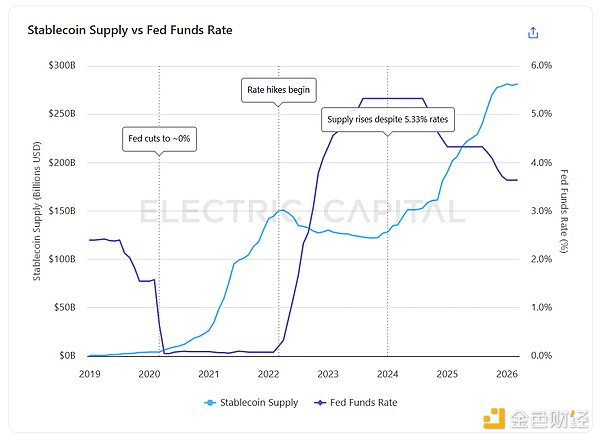Select the 'Fed cuts to ~0%' annotation
This screenshot has height=440, width=600.
[x=159, y=139]
